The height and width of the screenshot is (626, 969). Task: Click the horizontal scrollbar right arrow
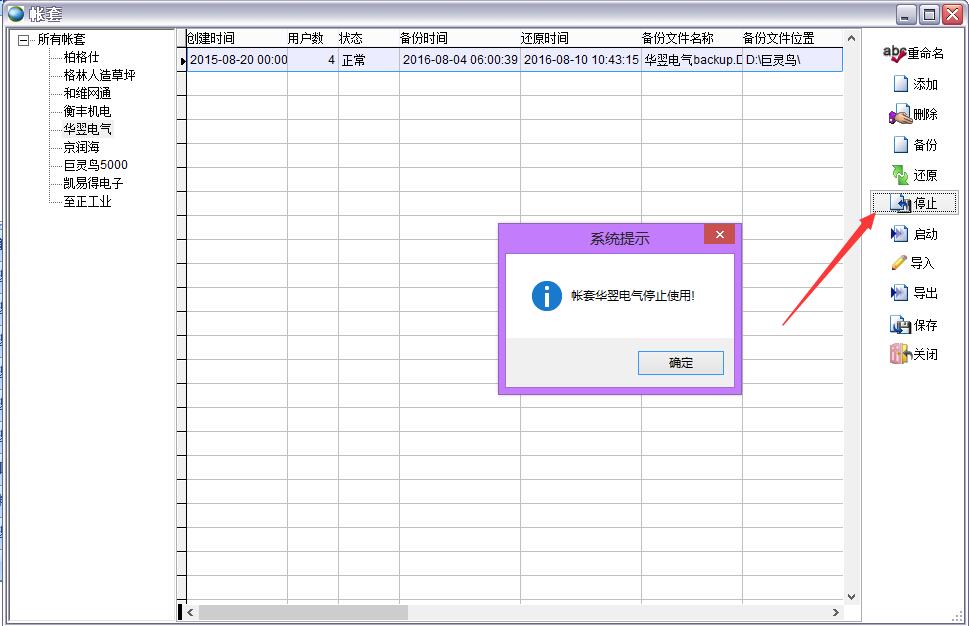836,612
